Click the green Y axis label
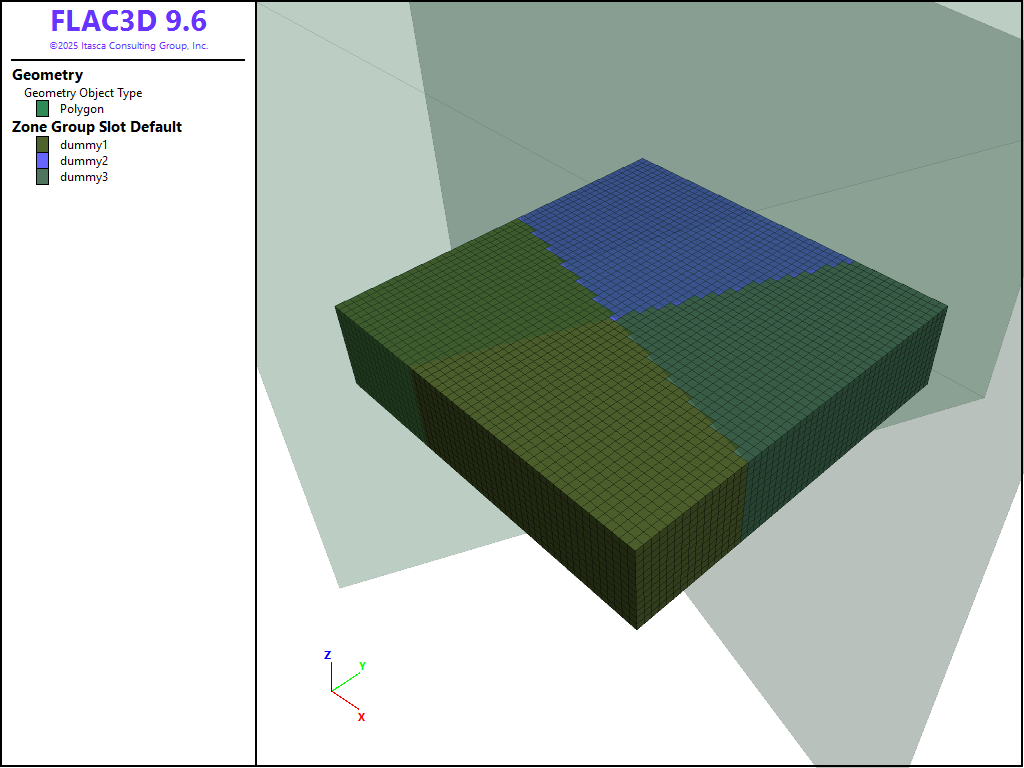1024x768 pixels. click(362, 665)
